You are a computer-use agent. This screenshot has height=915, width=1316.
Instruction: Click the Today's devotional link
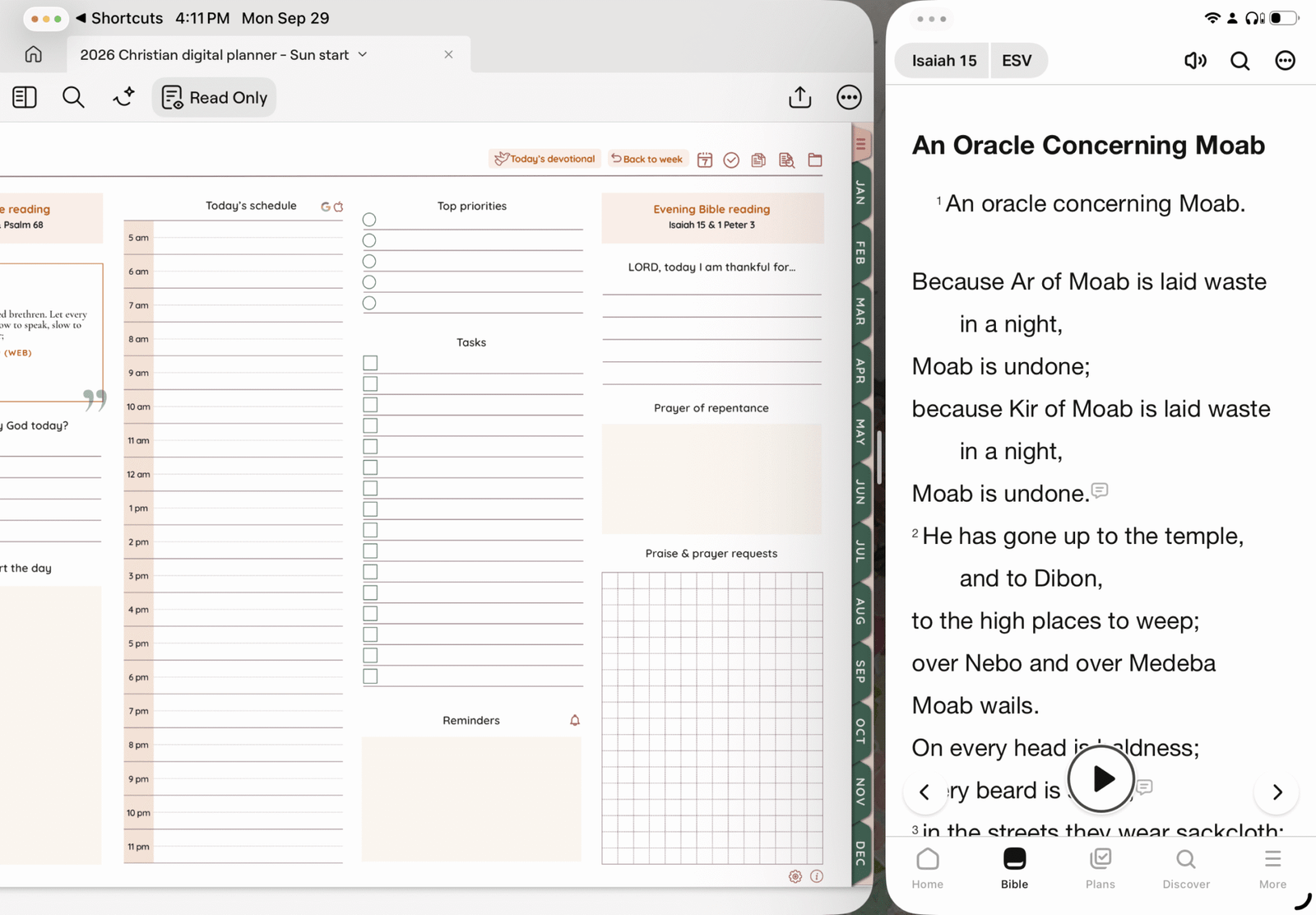[545, 159]
